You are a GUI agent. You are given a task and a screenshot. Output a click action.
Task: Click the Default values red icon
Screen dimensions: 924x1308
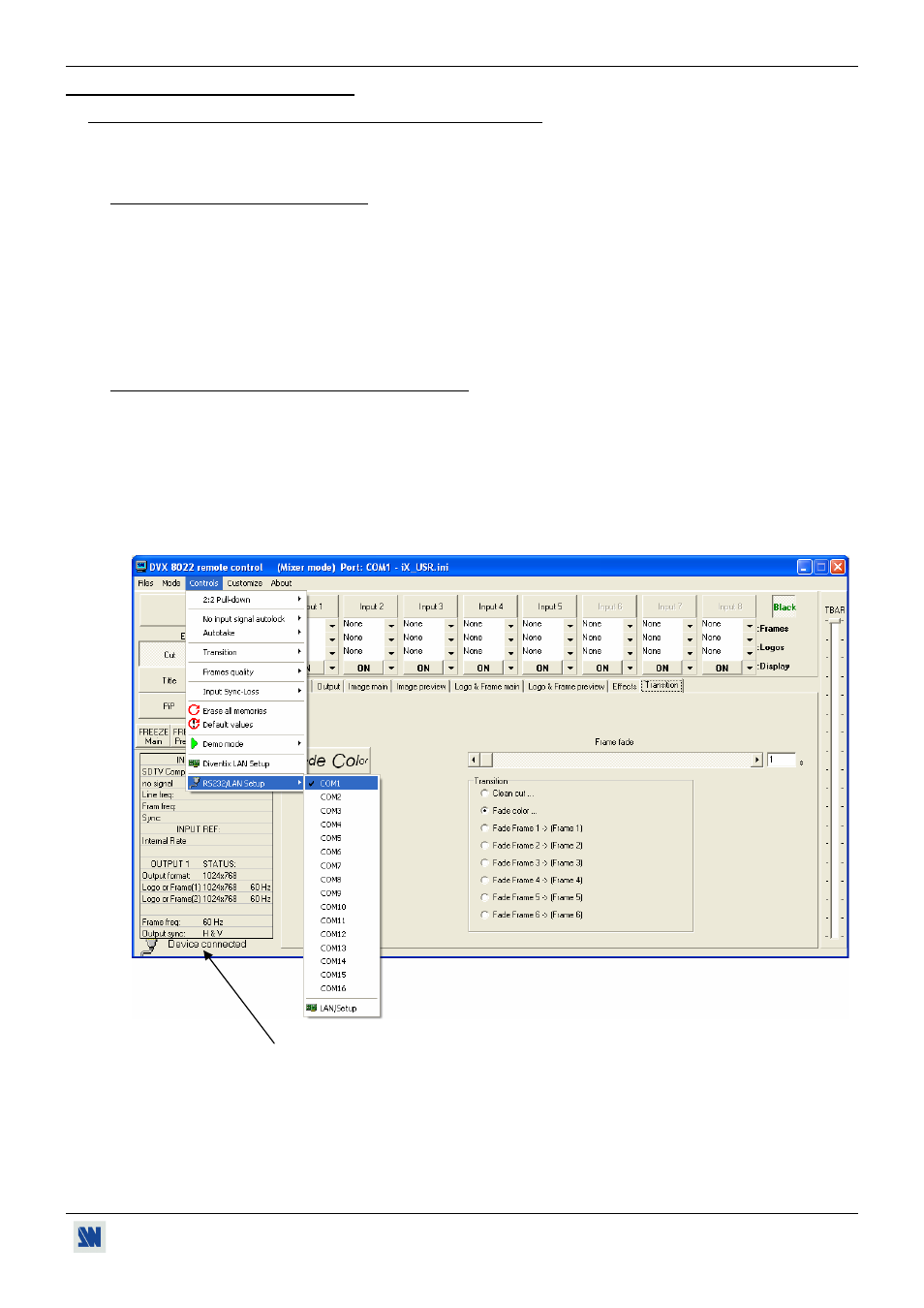tap(194, 724)
